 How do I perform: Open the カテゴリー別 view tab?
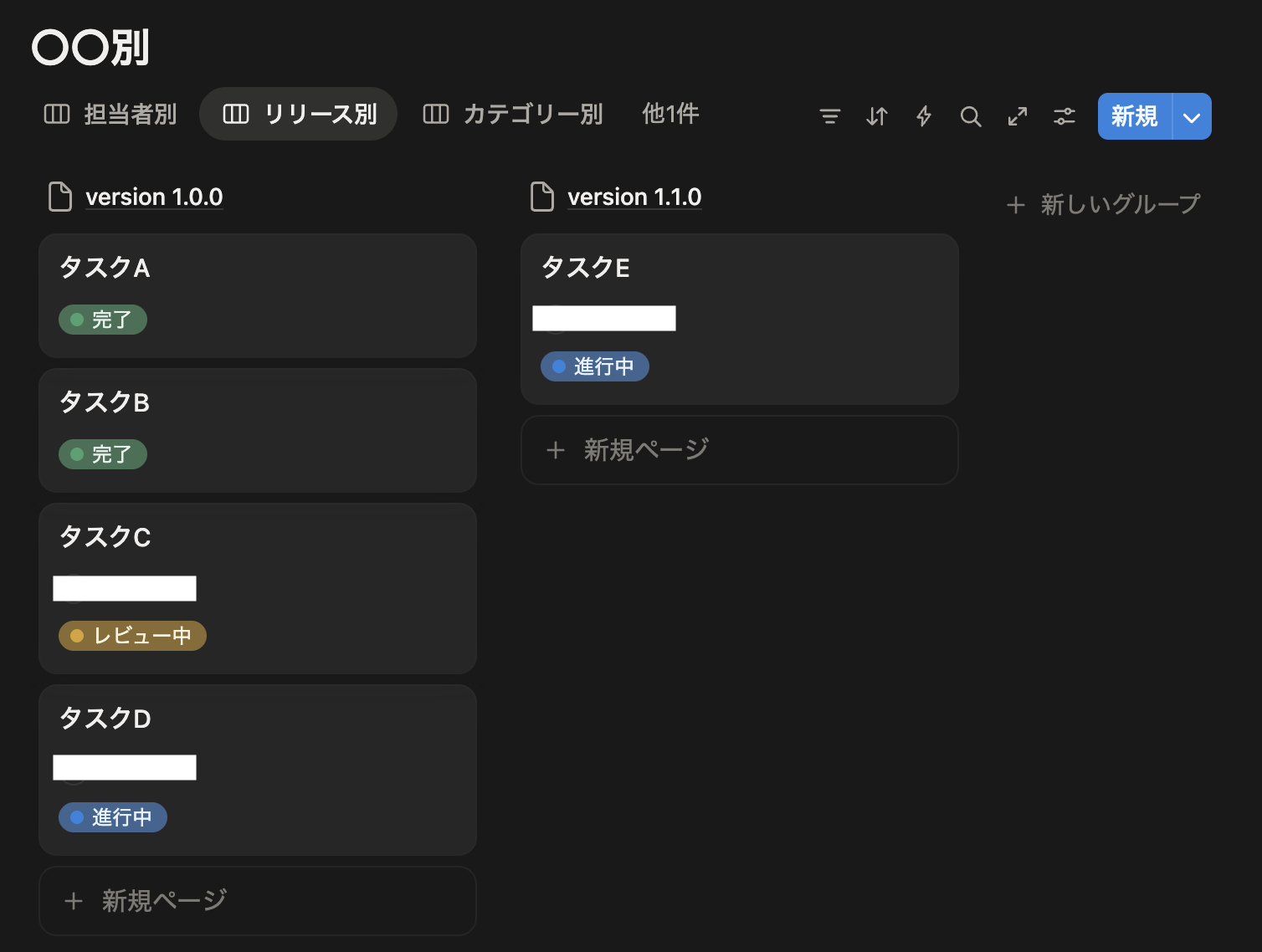(513, 114)
